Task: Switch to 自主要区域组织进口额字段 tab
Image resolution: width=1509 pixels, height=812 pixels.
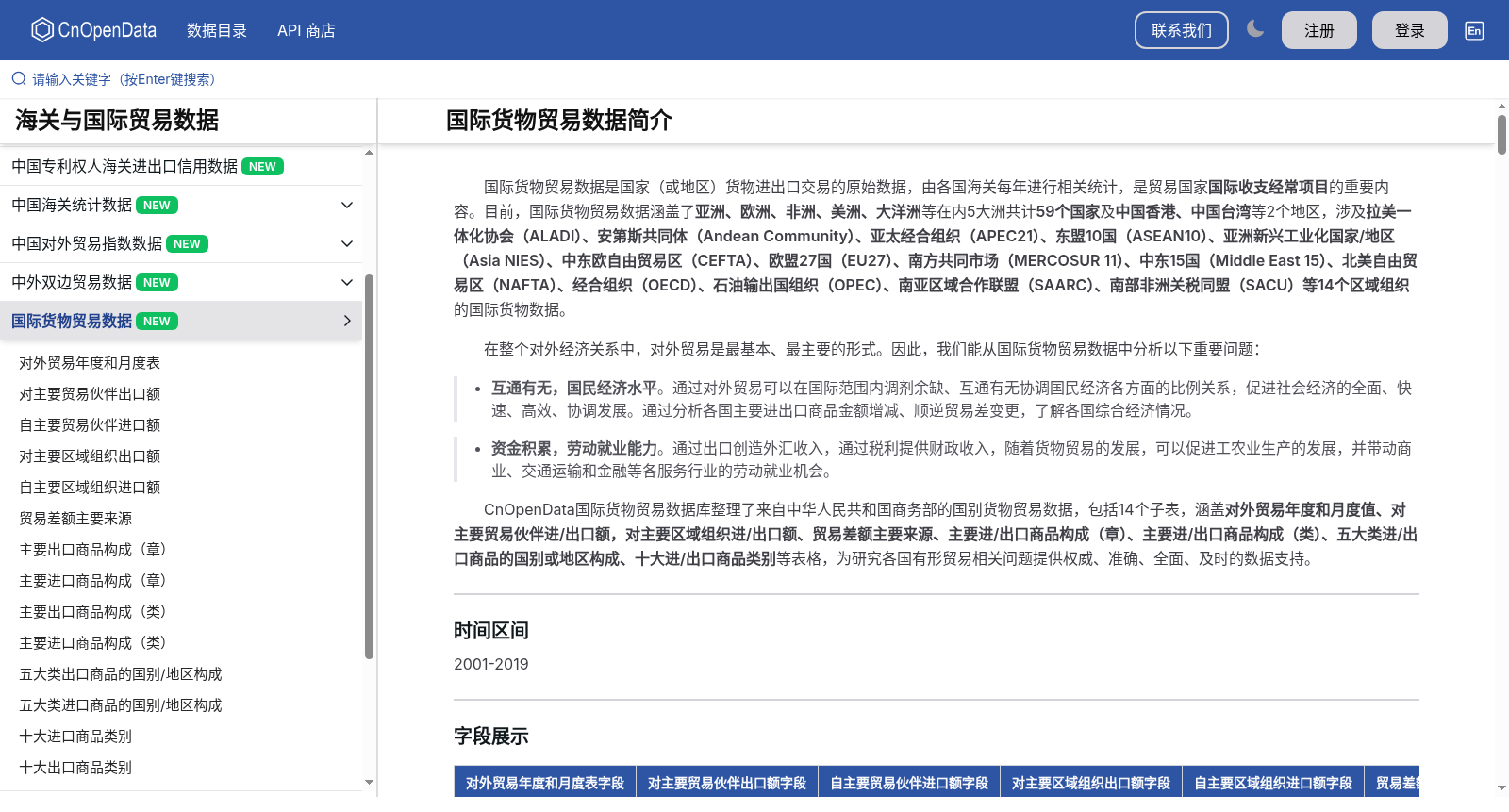Action: coord(1273,782)
